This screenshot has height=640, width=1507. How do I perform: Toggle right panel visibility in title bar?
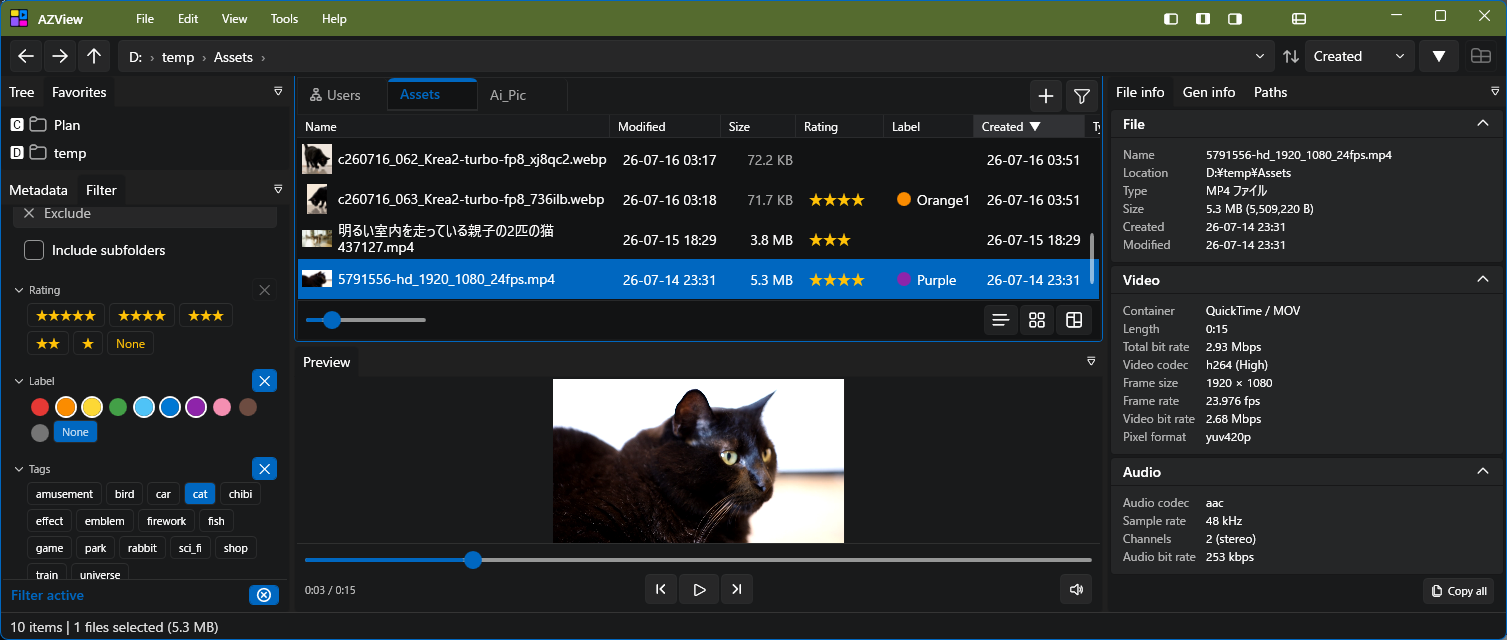tap(1236, 18)
